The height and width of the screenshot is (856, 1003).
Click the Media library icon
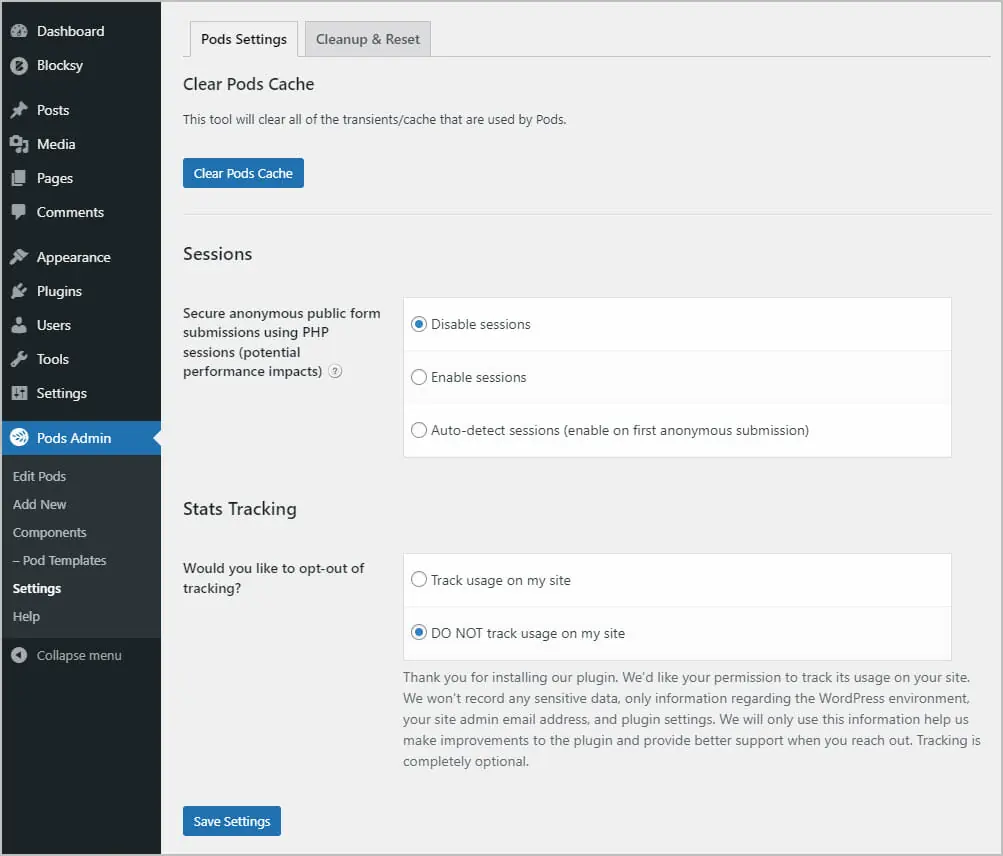(19, 144)
